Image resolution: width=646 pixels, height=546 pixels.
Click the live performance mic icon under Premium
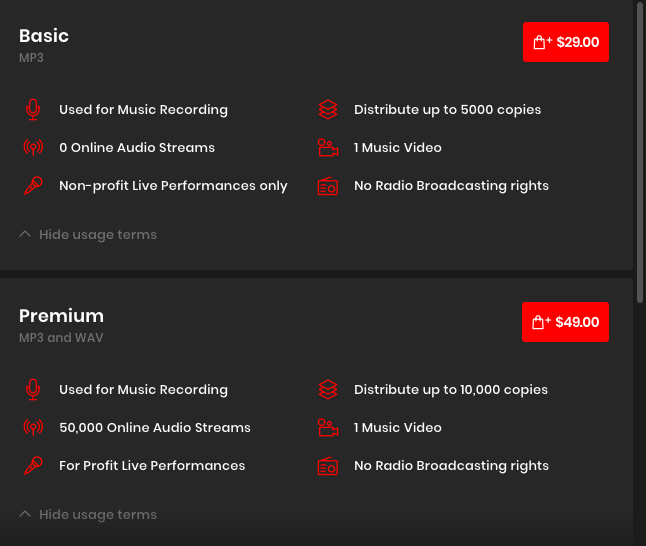[33, 465]
